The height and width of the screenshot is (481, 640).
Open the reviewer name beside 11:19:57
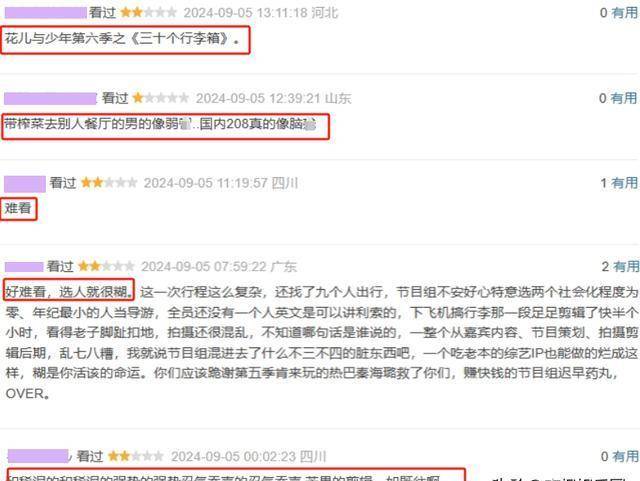coord(24,184)
